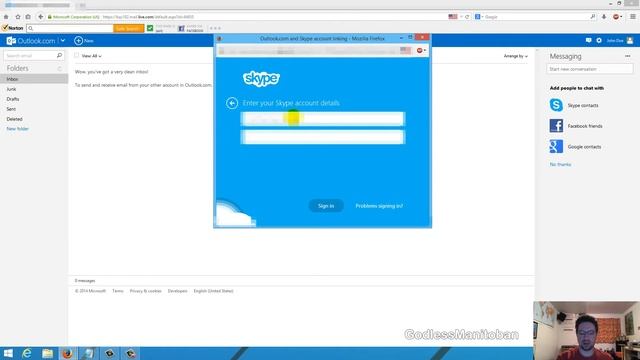Expand the Arrange by dropdown
Screen dimensions: 640x360
[x=516, y=56]
